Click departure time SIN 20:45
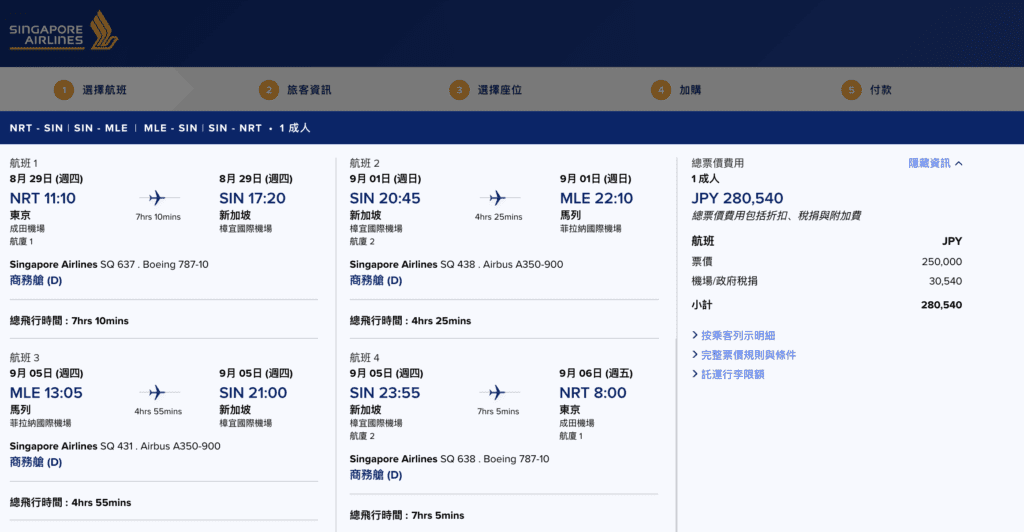Viewport: 1024px width, 532px height. (385, 198)
